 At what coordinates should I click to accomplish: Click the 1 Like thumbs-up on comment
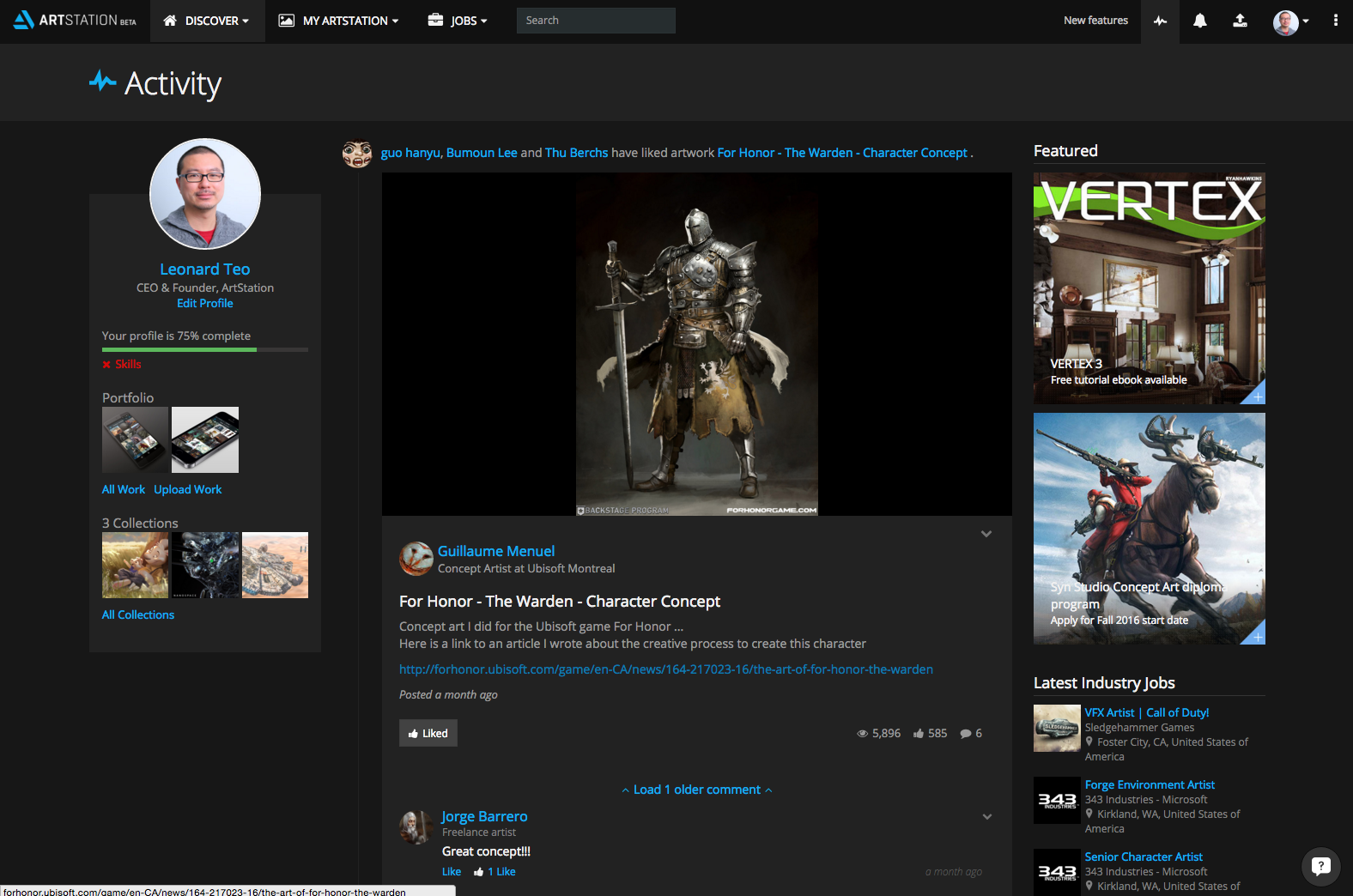(x=494, y=871)
